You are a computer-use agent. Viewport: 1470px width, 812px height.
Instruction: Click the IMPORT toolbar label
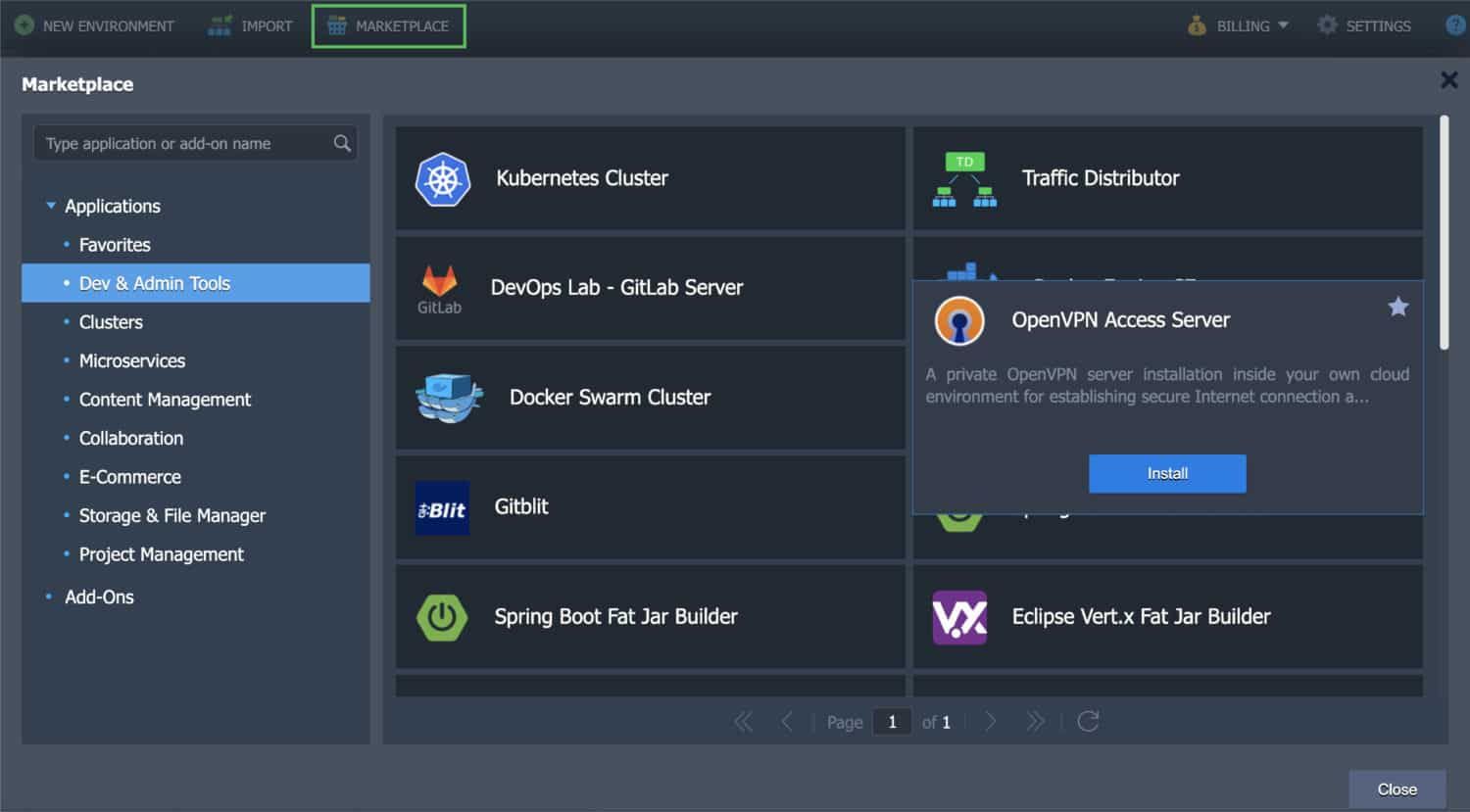click(x=267, y=26)
